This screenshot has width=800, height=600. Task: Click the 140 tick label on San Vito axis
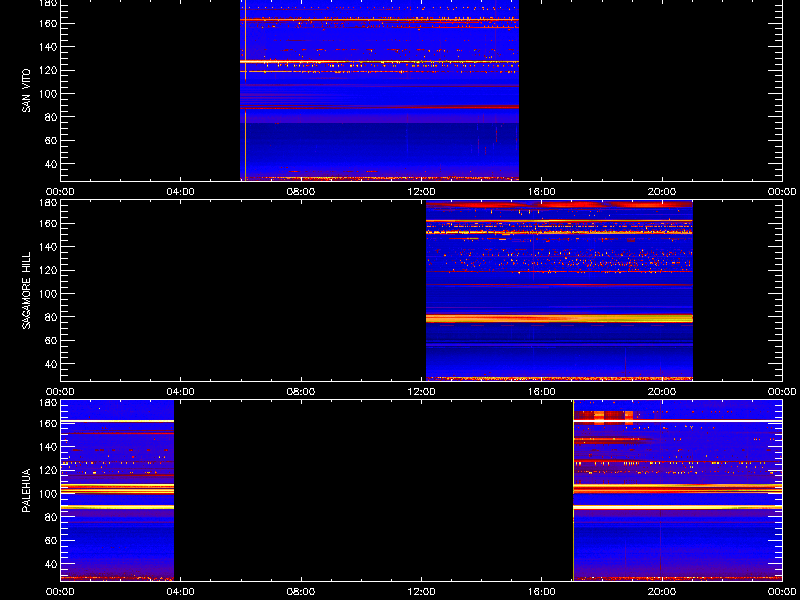(47, 47)
